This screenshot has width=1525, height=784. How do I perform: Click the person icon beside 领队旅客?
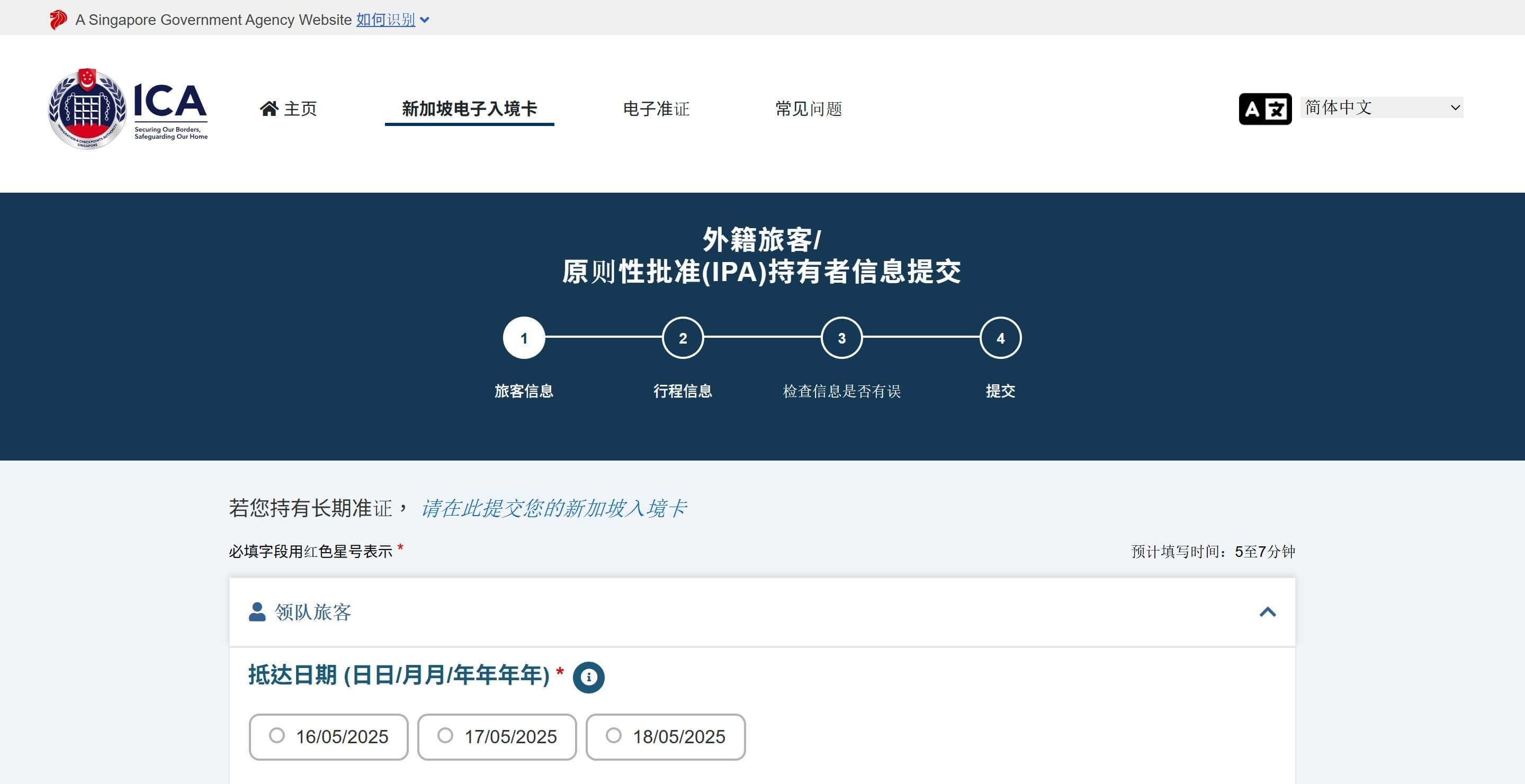coord(257,612)
